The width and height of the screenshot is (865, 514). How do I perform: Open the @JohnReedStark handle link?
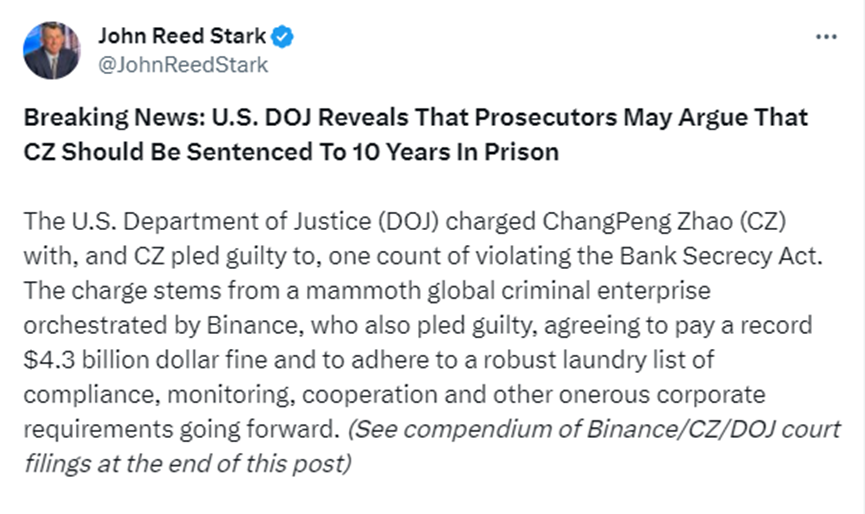(183, 64)
